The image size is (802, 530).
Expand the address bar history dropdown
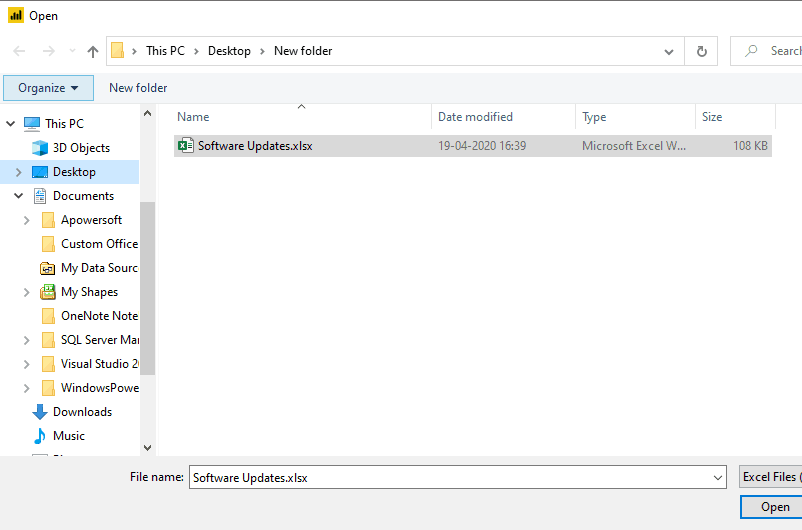point(669,51)
